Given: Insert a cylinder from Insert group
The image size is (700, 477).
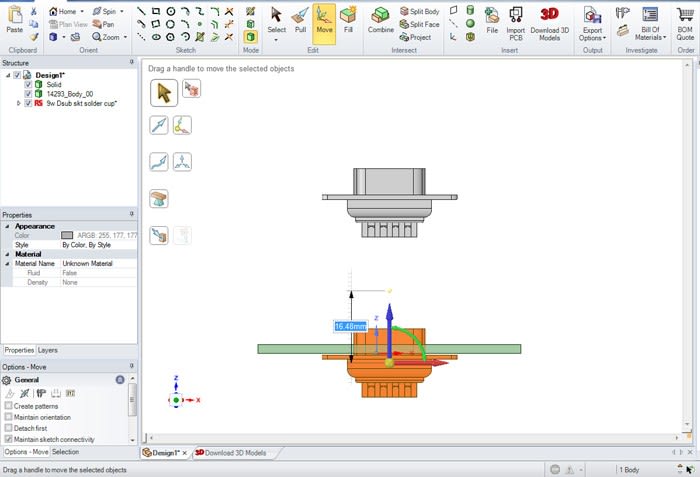Looking at the screenshot, I should tap(470, 10).
